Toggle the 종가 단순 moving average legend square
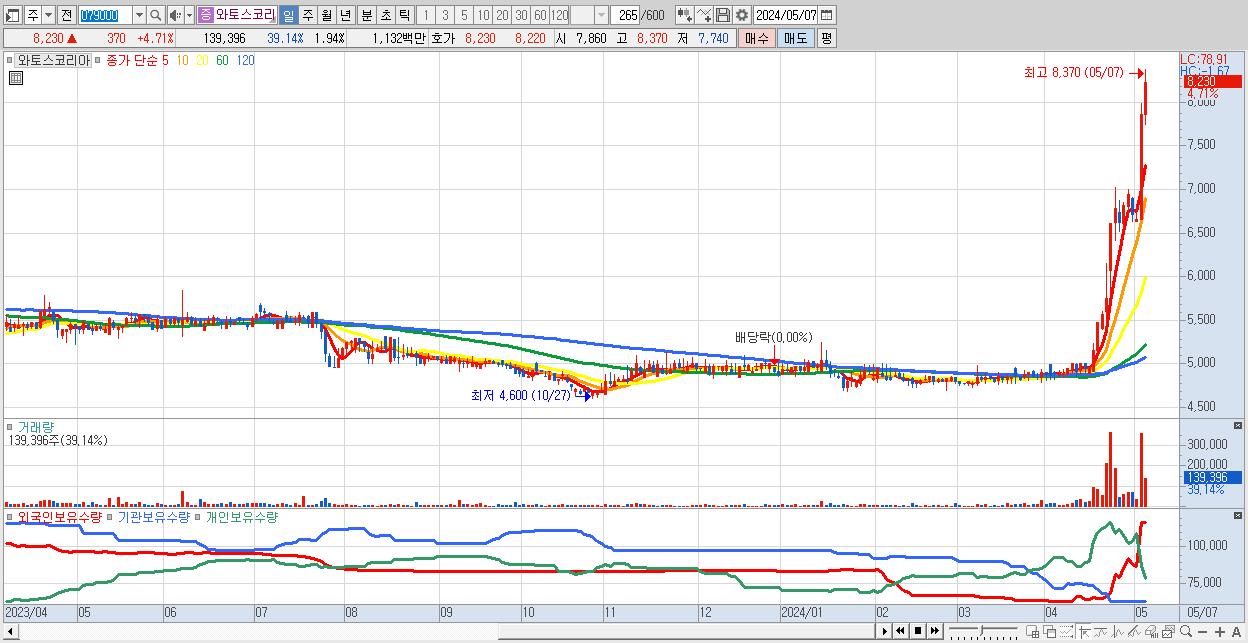 tap(99, 60)
